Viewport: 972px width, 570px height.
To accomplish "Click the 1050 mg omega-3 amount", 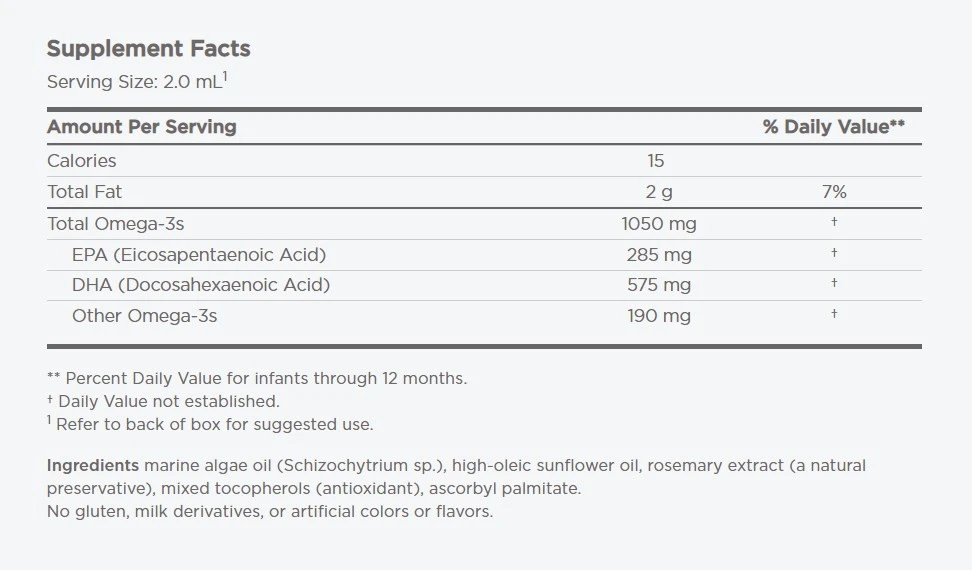I will pyautogui.click(x=659, y=224).
